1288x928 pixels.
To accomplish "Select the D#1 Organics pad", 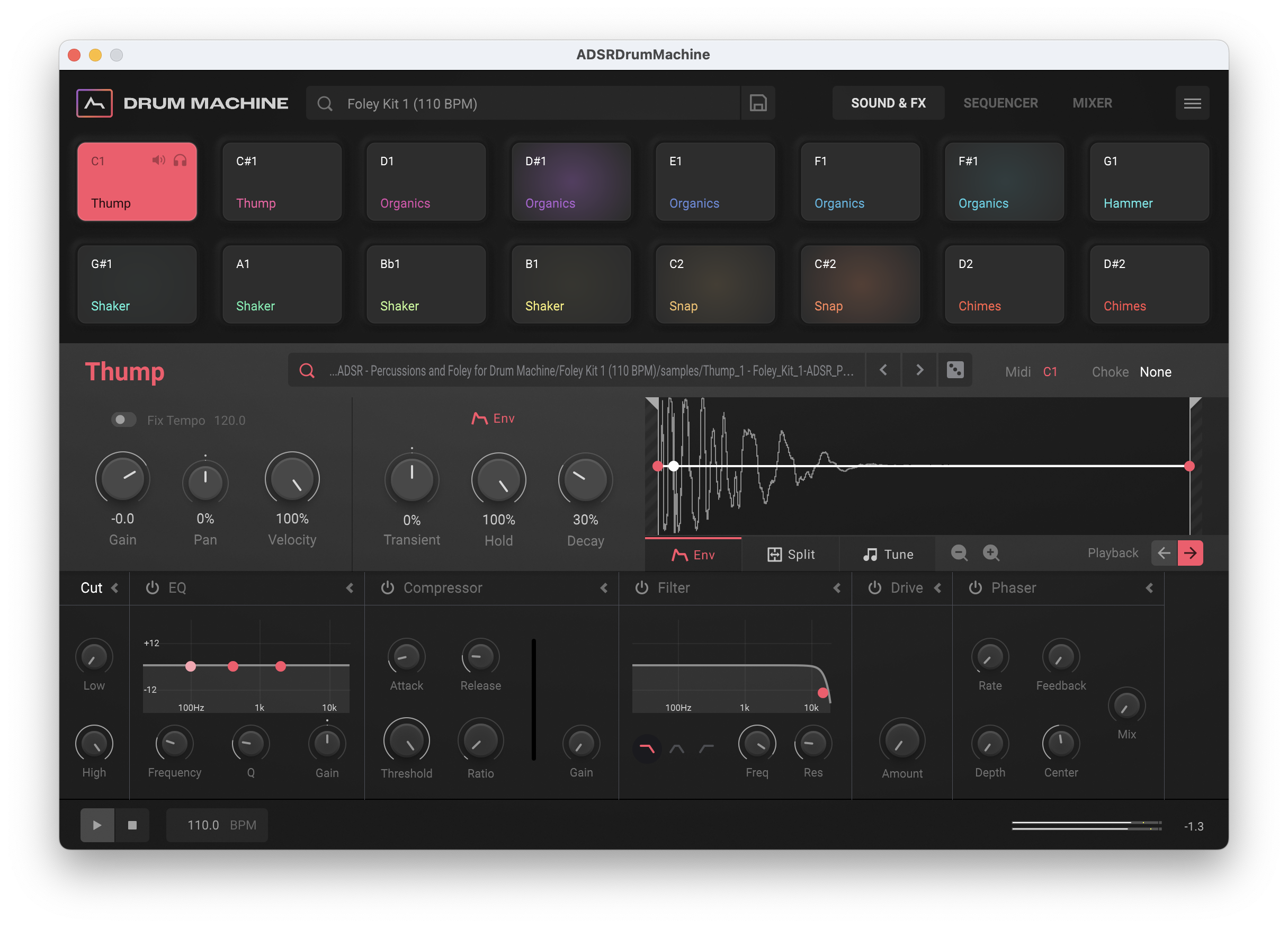I will click(571, 182).
